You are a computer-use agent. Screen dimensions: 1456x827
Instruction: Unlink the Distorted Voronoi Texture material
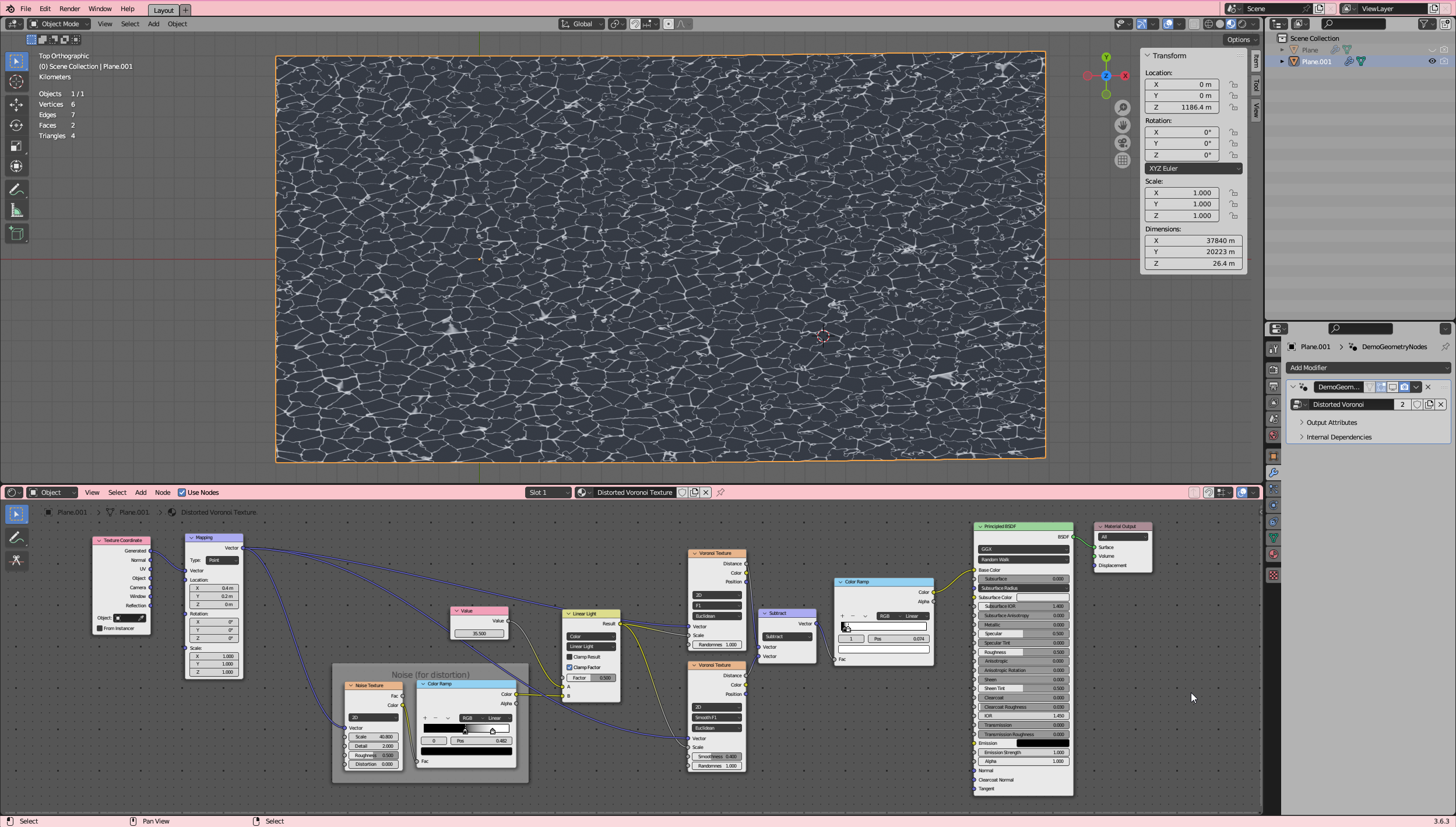[x=706, y=492]
